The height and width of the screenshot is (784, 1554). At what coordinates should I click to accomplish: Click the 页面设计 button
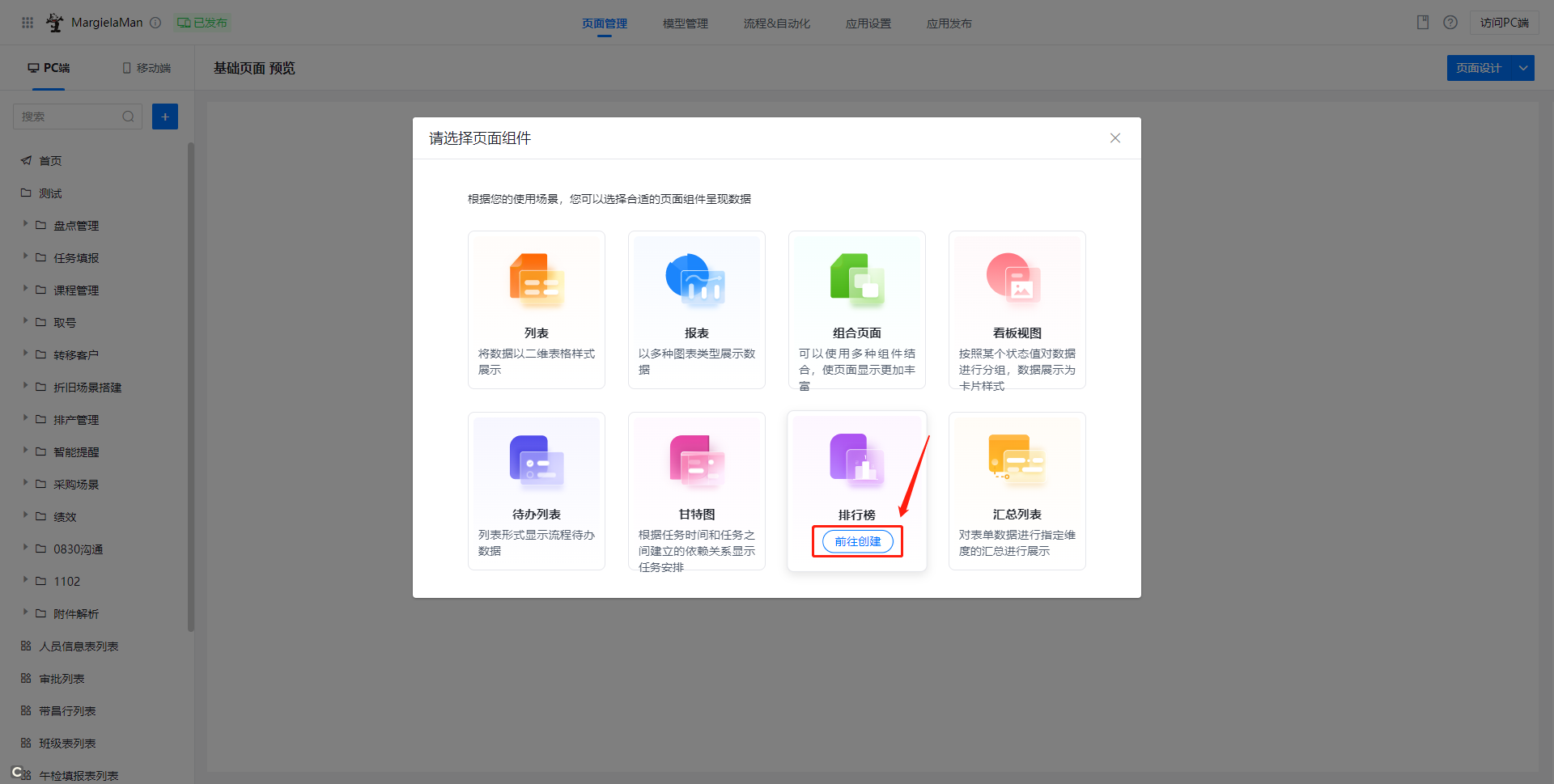click(1480, 68)
